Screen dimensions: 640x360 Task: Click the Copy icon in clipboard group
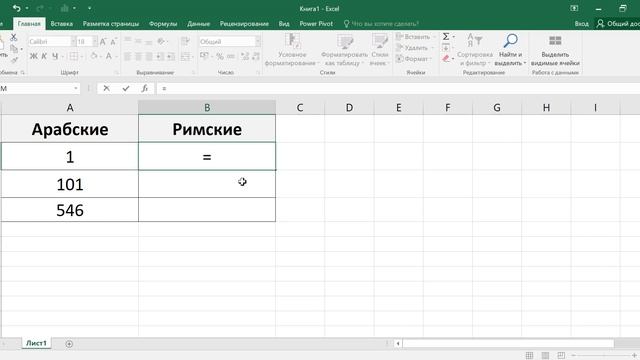(14, 49)
